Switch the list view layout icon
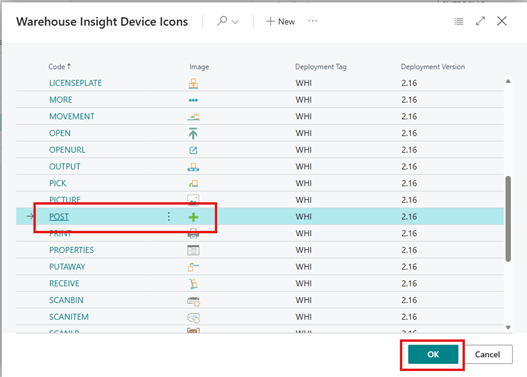The image size is (527, 377). (x=459, y=22)
